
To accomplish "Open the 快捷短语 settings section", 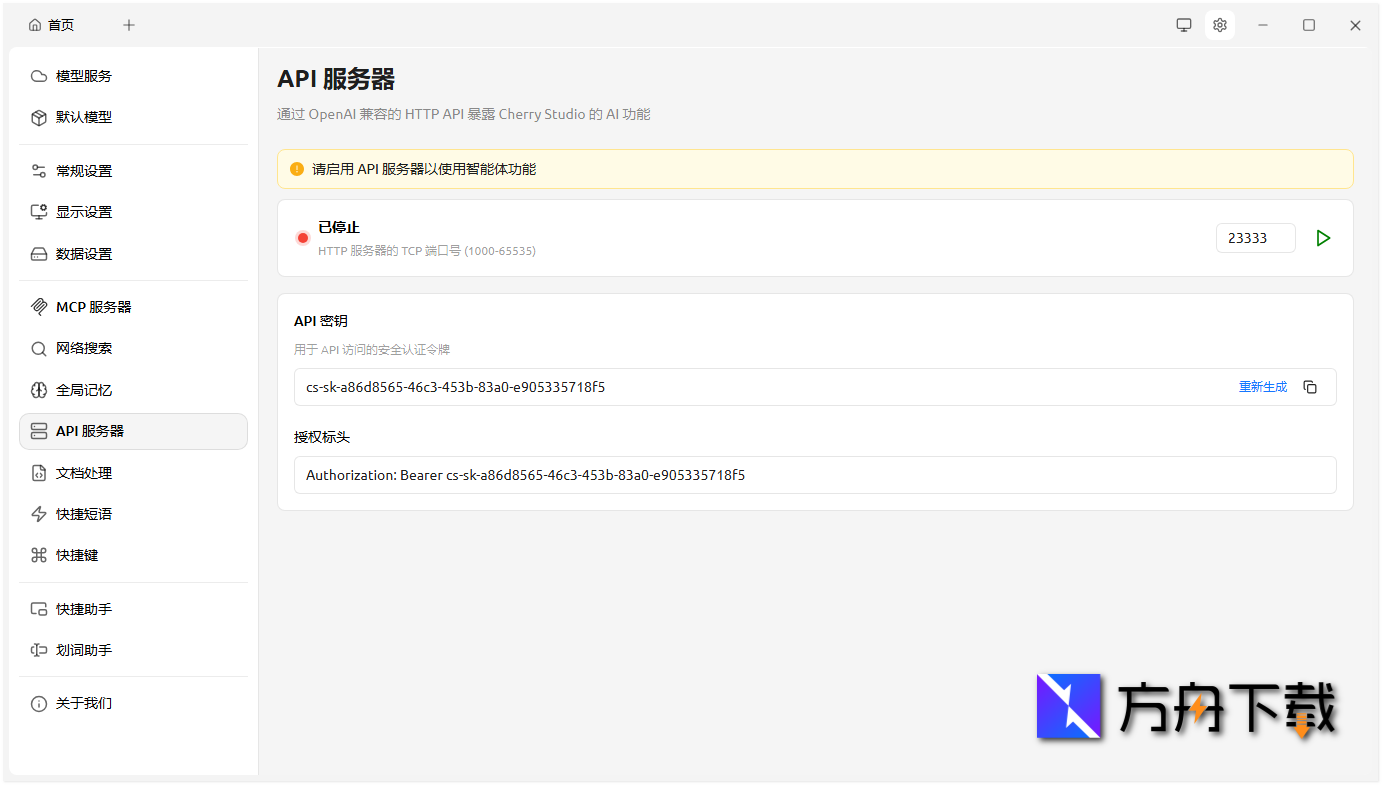I will [x=85, y=513].
